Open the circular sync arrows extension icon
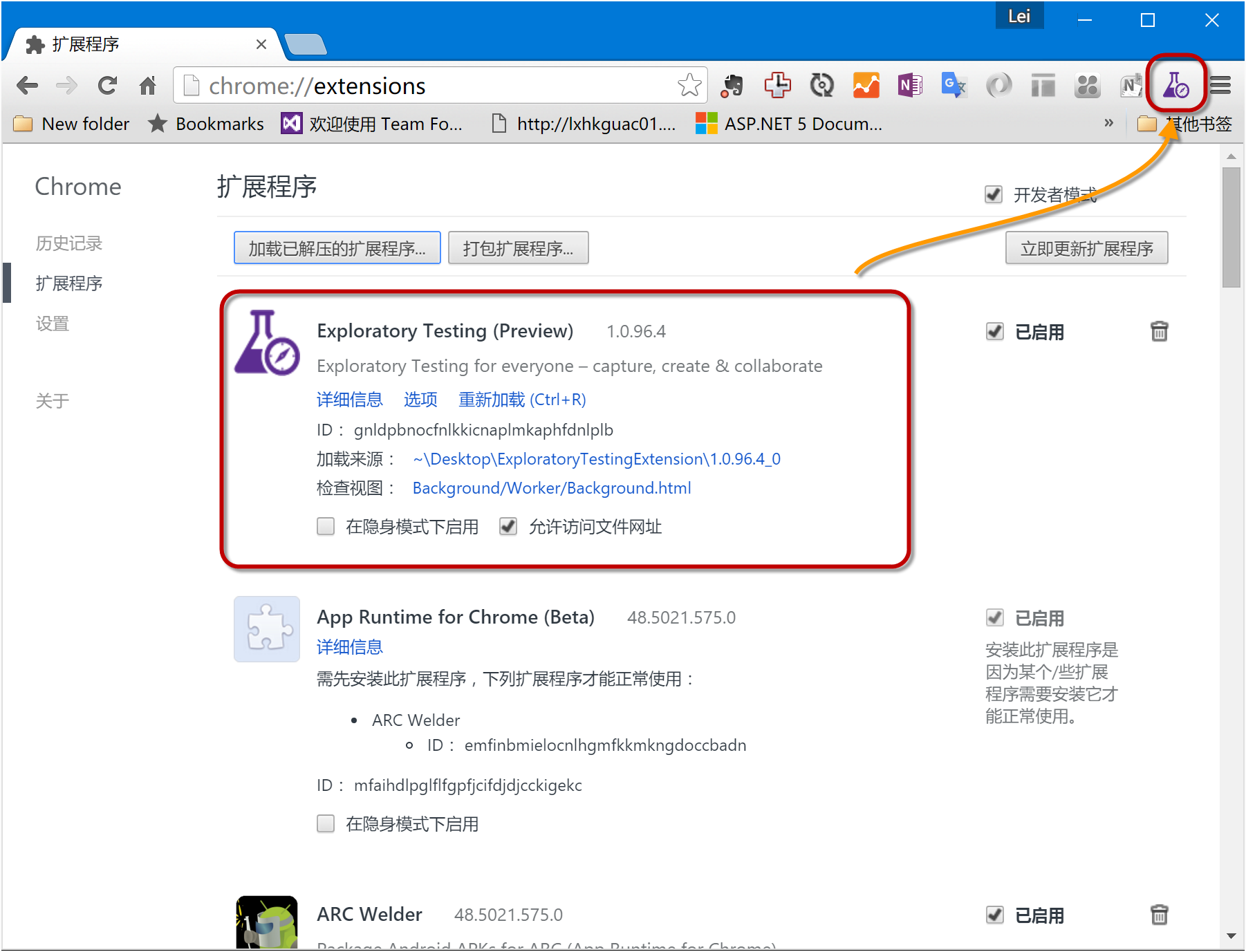The image size is (1246, 952). (x=821, y=86)
